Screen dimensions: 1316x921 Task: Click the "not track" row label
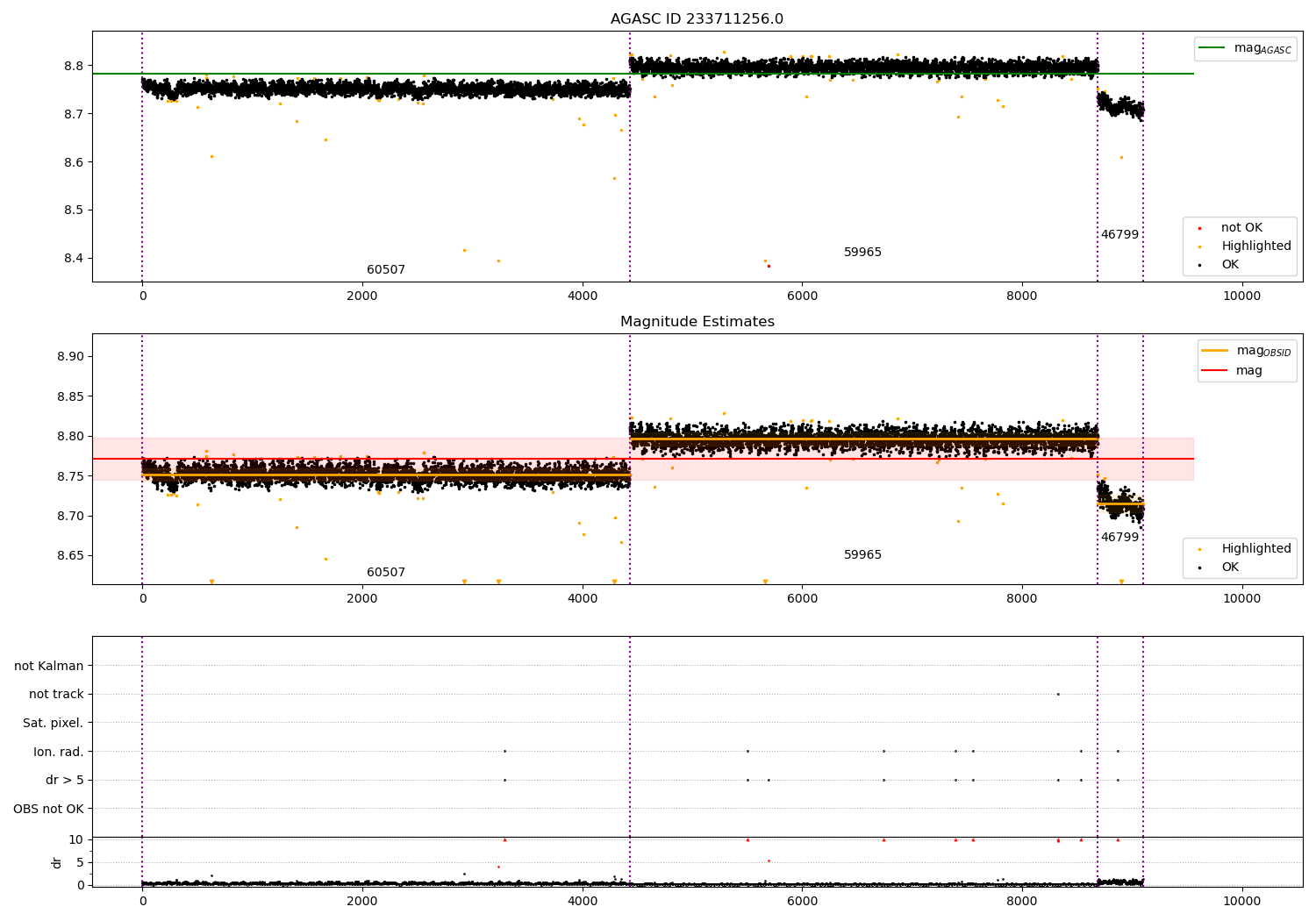56,695
